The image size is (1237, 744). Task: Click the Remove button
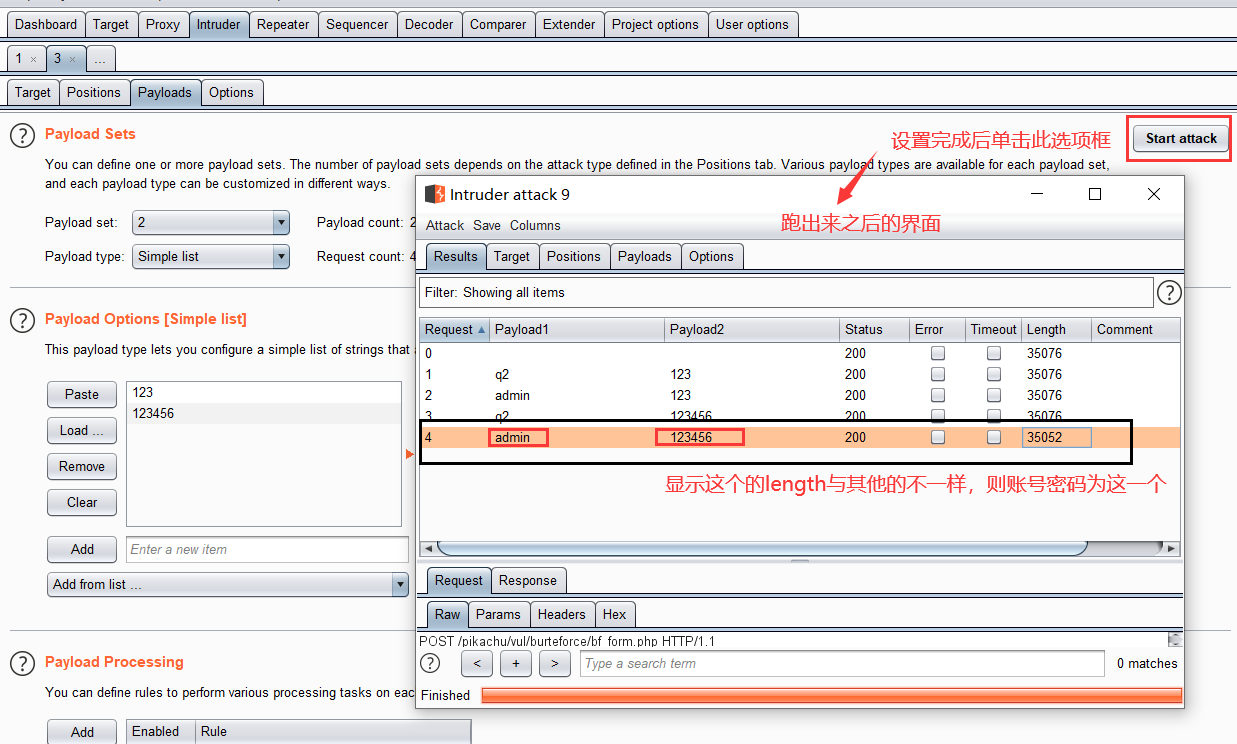click(x=82, y=466)
